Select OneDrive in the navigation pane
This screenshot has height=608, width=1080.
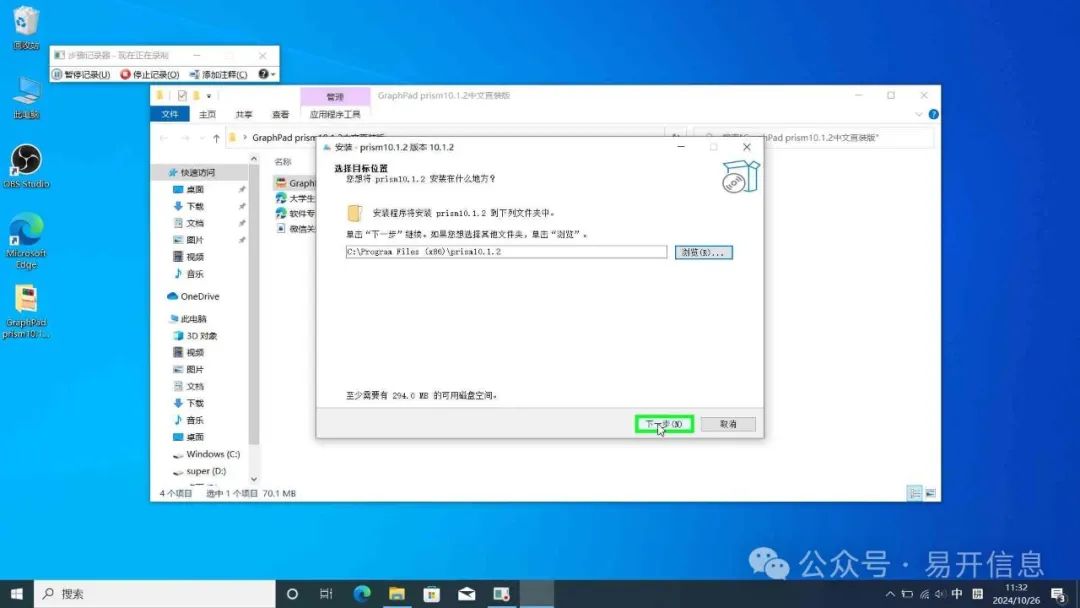coord(200,296)
